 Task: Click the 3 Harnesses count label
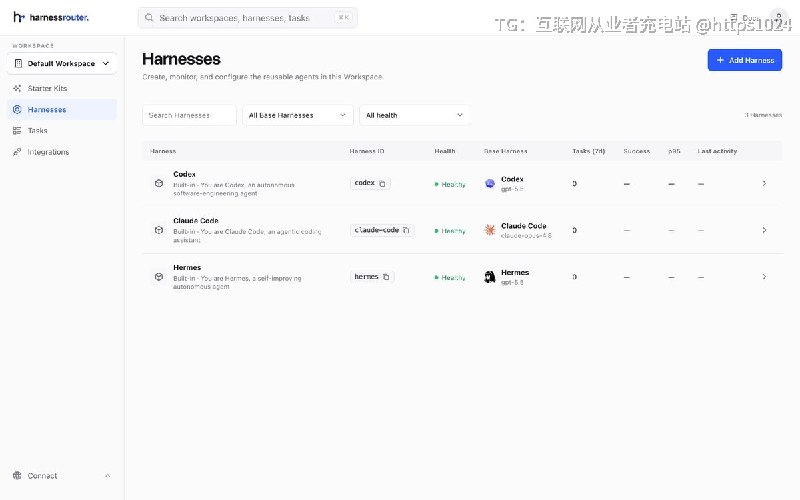click(x=763, y=115)
